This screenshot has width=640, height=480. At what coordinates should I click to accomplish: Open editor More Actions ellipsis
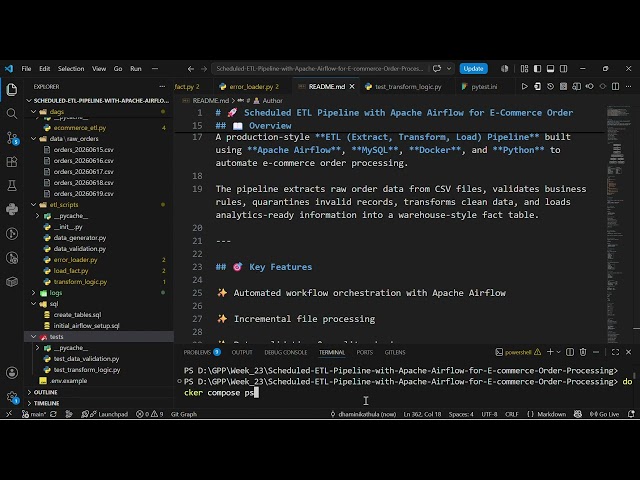(629, 87)
